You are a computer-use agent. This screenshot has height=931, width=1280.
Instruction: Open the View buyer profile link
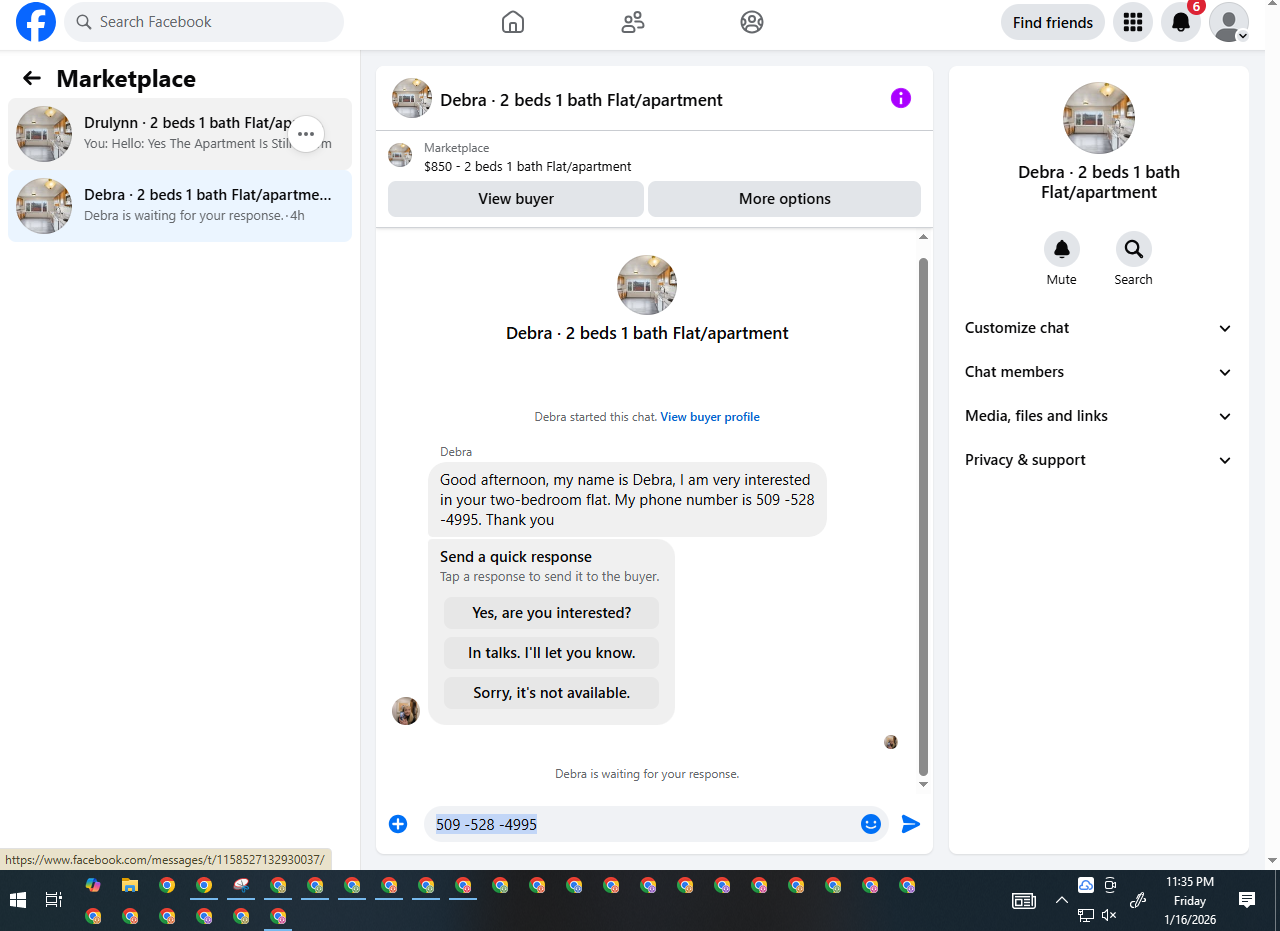(x=710, y=417)
